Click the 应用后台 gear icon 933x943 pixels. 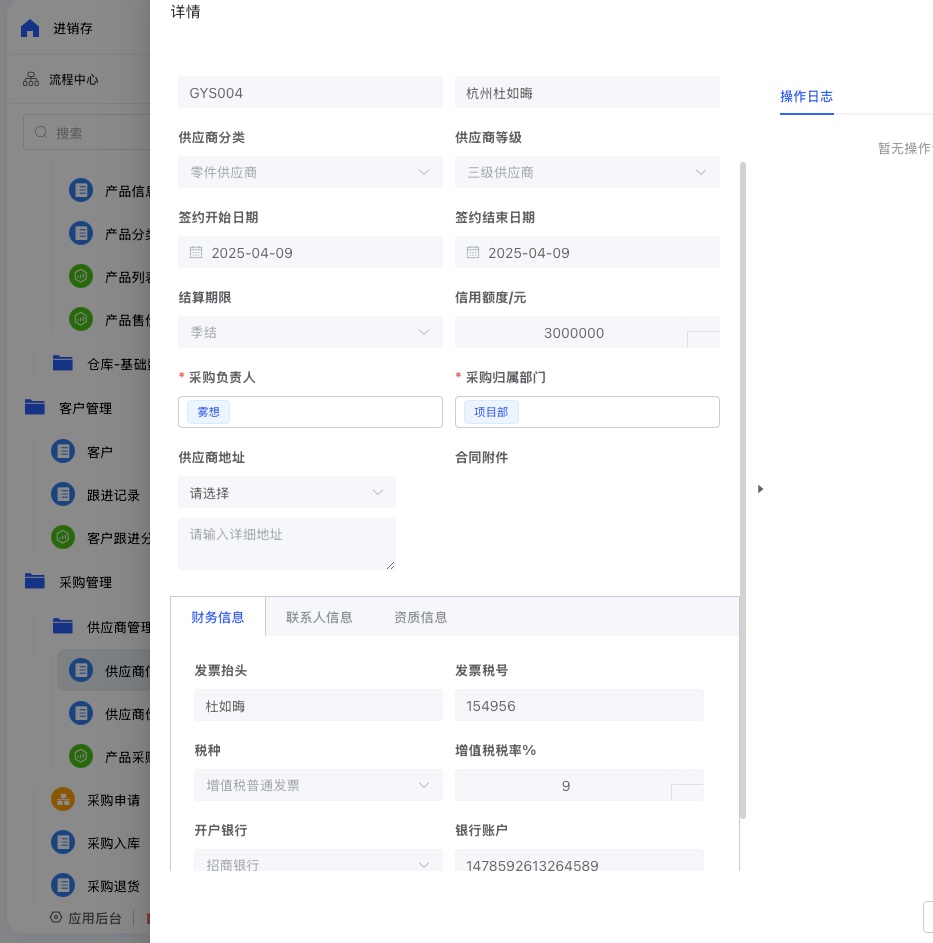tap(57, 918)
